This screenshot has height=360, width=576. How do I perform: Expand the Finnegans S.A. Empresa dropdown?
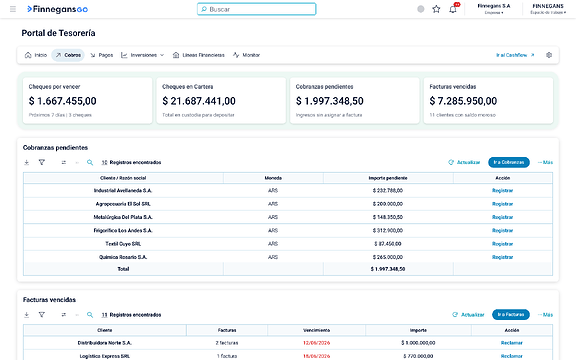tap(494, 9)
